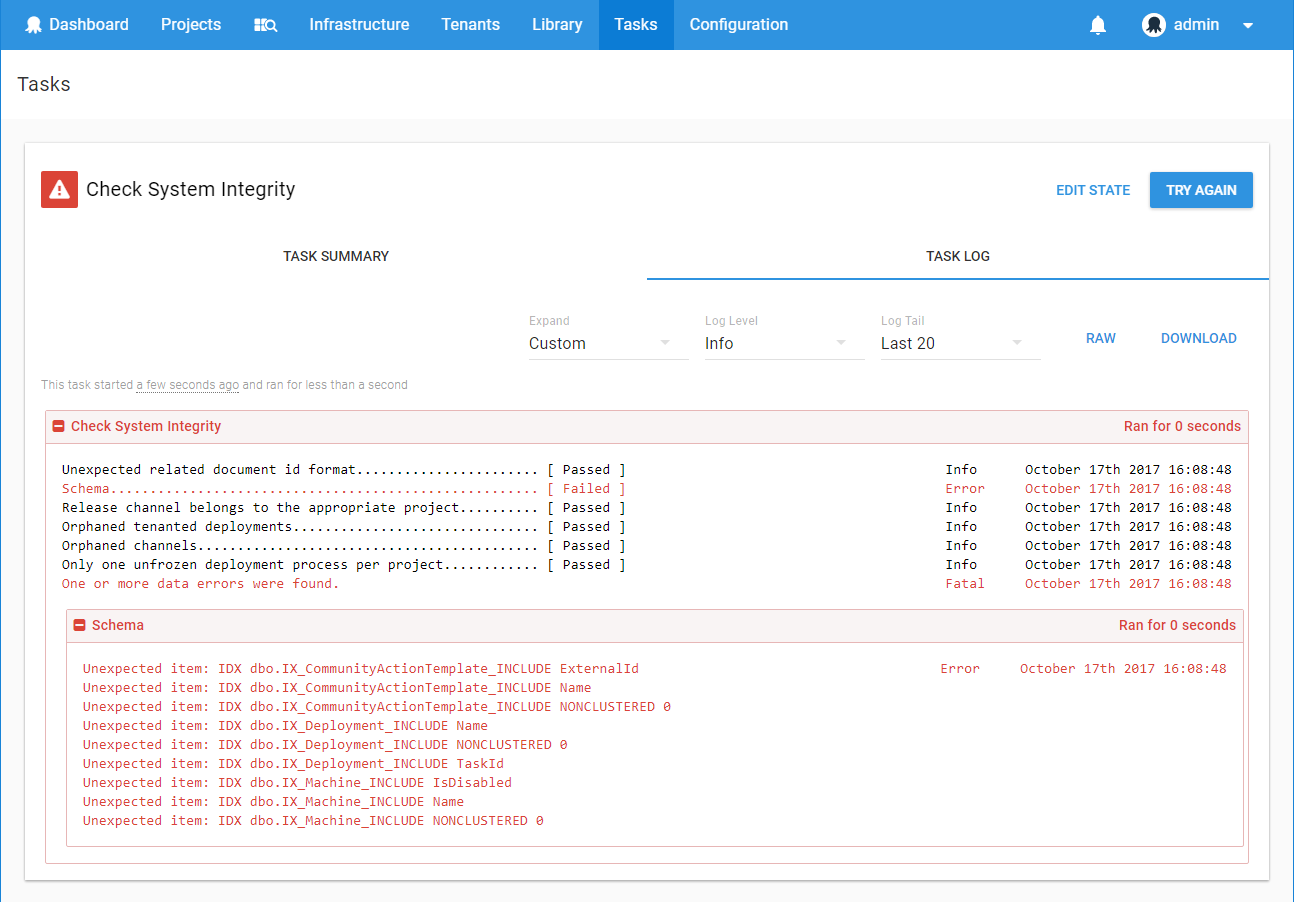1294x902 pixels.
Task: Open the notifications bell
Action: coord(1098,25)
